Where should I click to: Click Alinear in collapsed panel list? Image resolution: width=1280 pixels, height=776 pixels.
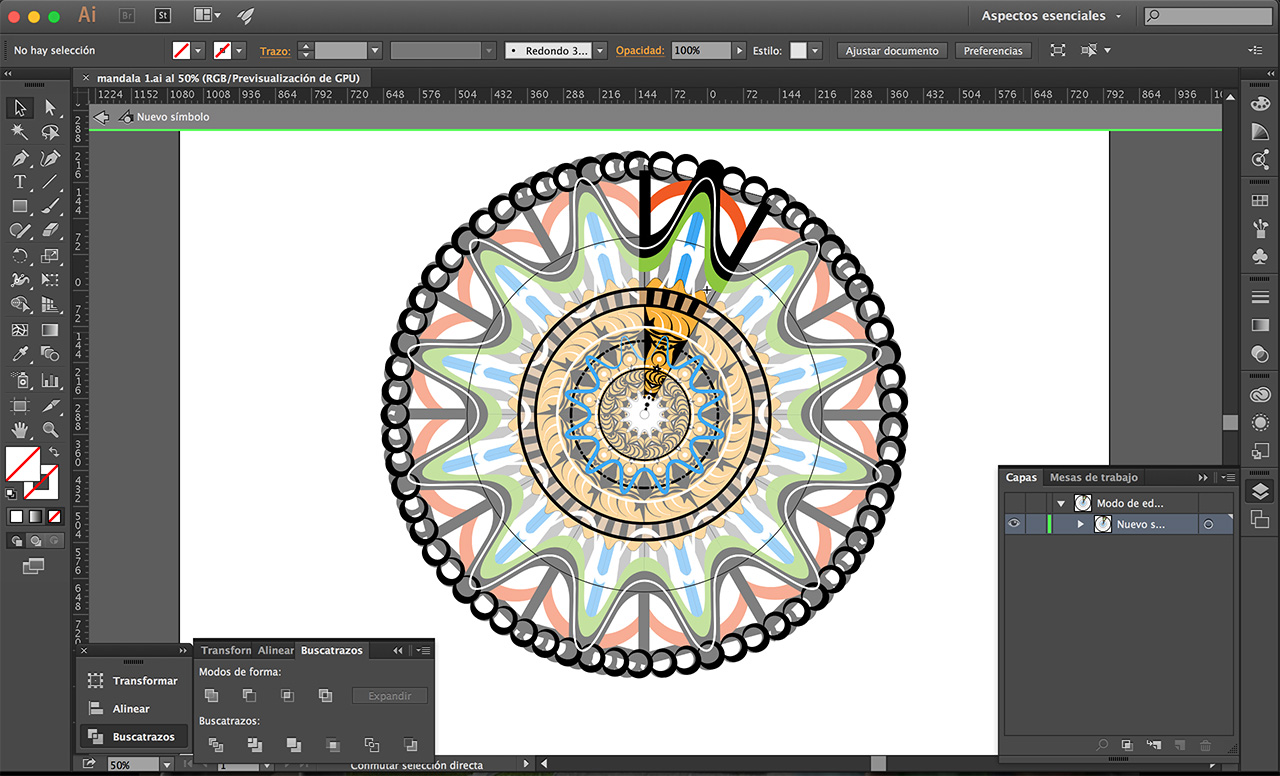132,708
